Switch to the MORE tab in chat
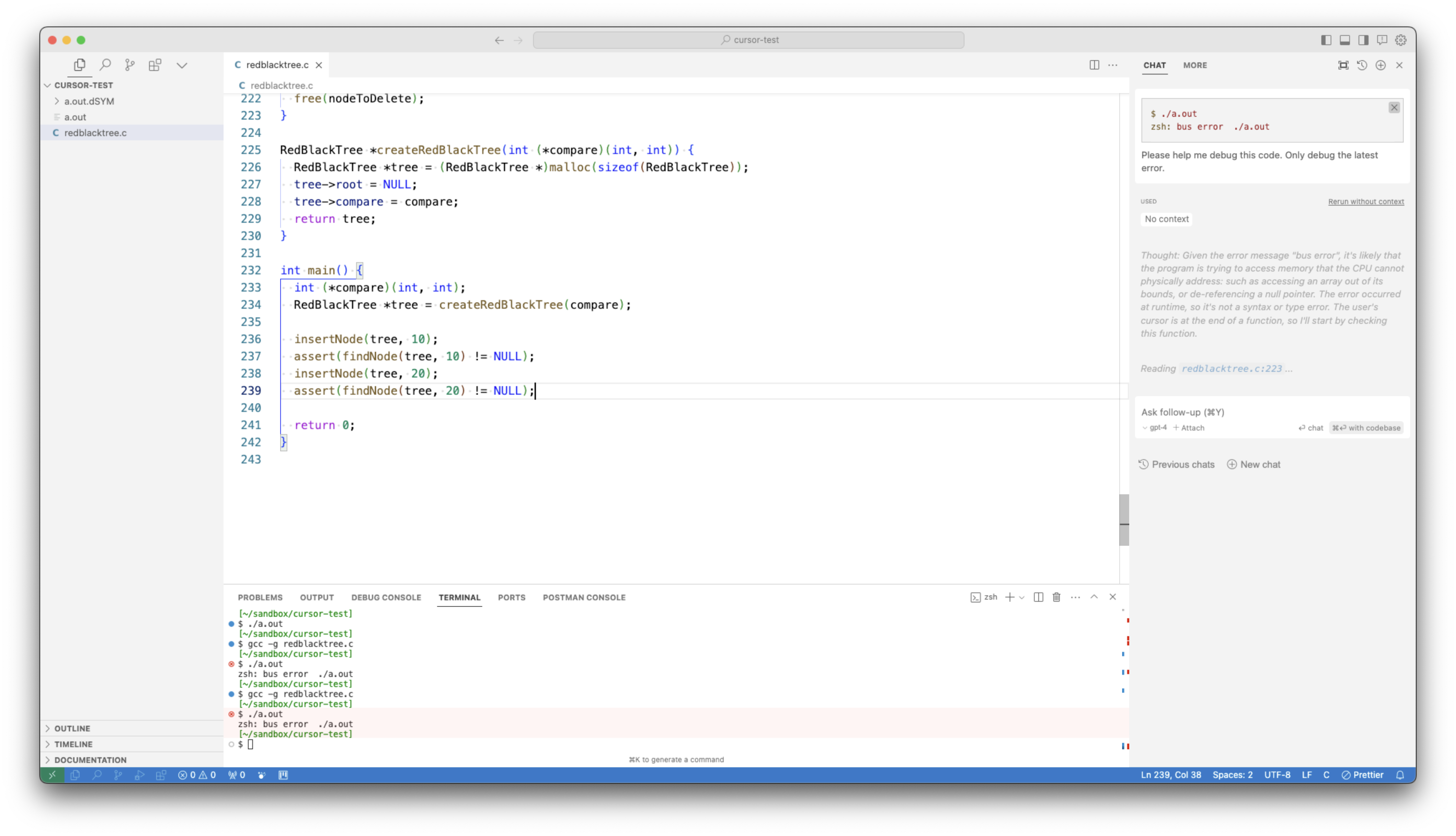 (x=1195, y=66)
